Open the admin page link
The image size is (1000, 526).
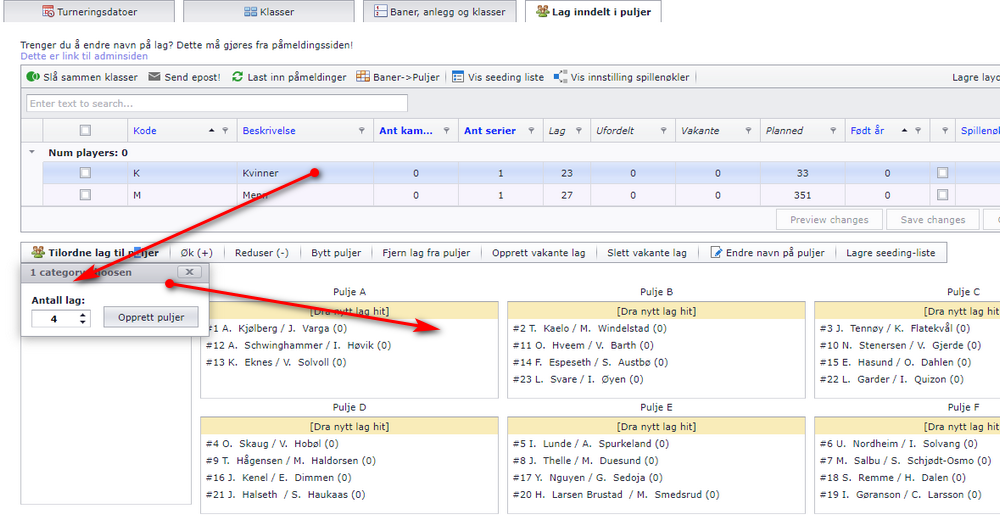[x=84, y=56]
